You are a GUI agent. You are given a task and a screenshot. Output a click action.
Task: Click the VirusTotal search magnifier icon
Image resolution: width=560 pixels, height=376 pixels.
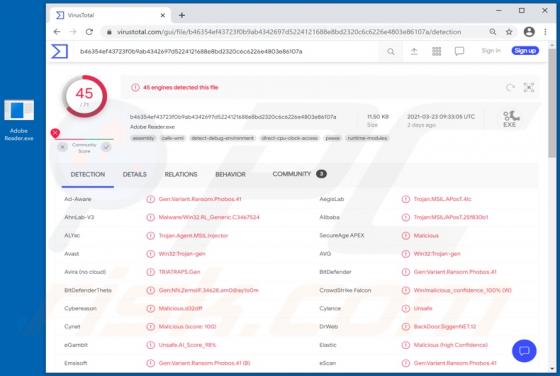391,52
